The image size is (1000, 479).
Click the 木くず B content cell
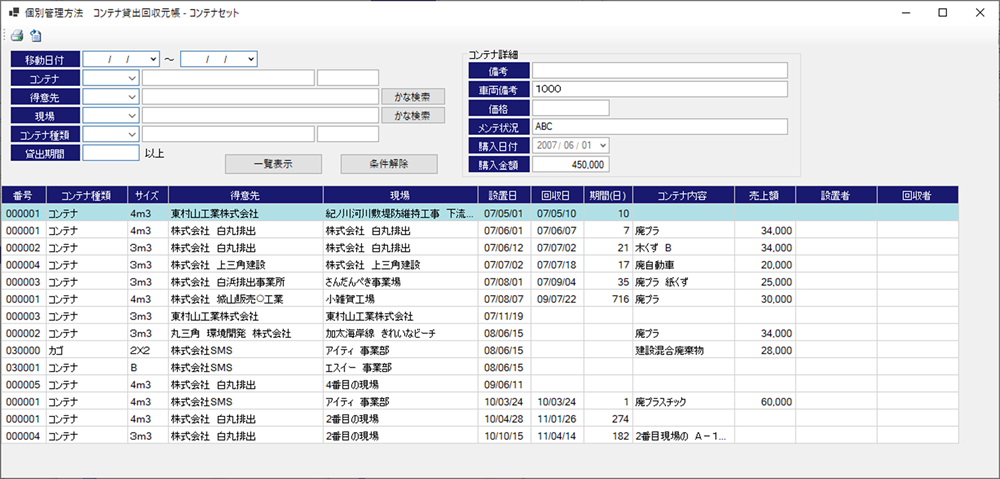coord(684,247)
